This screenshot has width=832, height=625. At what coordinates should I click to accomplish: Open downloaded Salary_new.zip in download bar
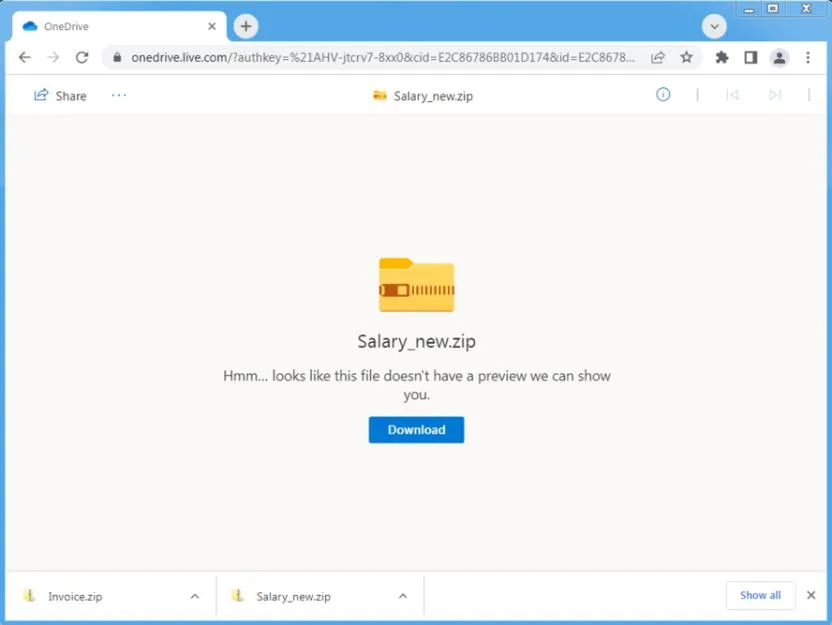293,596
